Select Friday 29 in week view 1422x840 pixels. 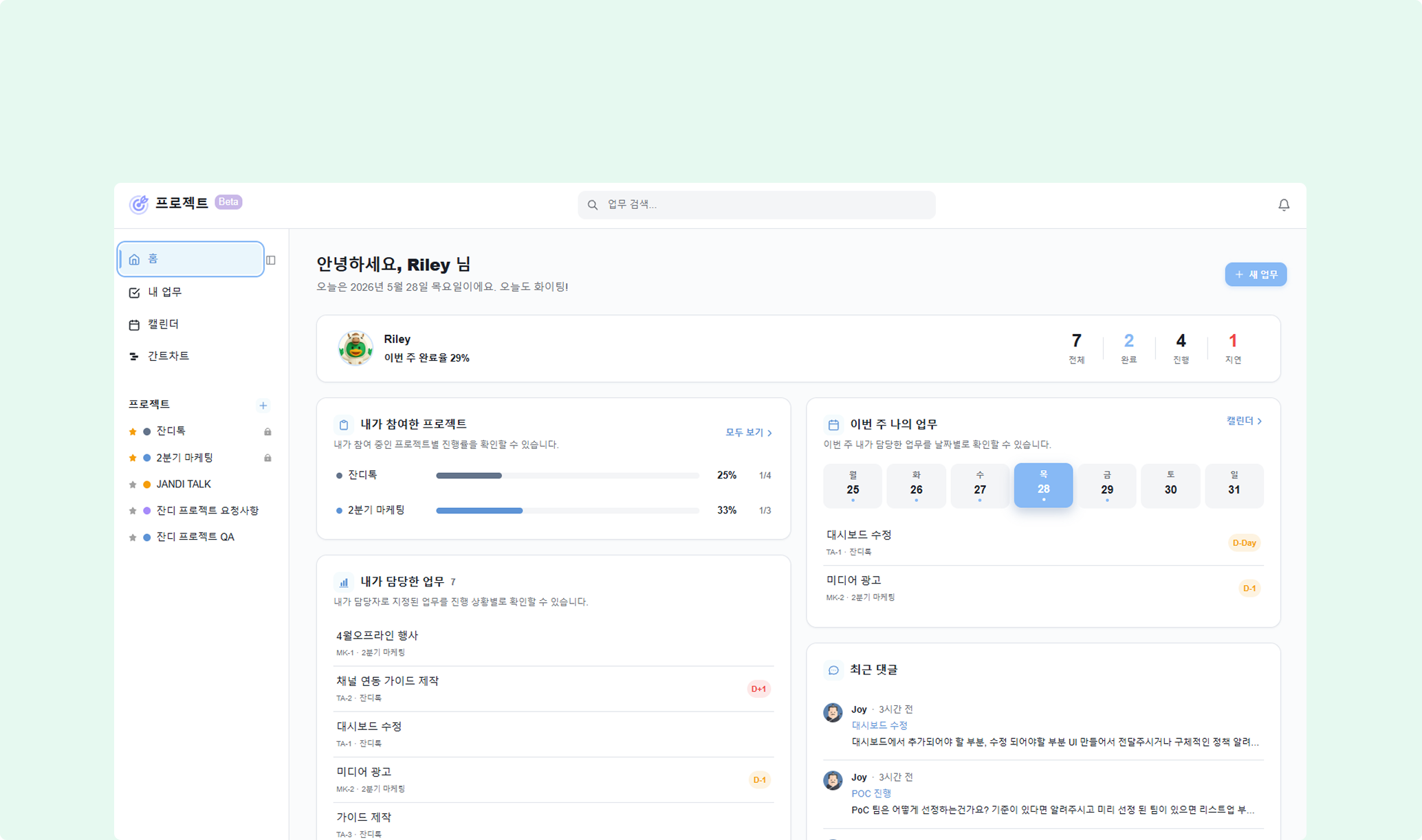(x=1107, y=485)
